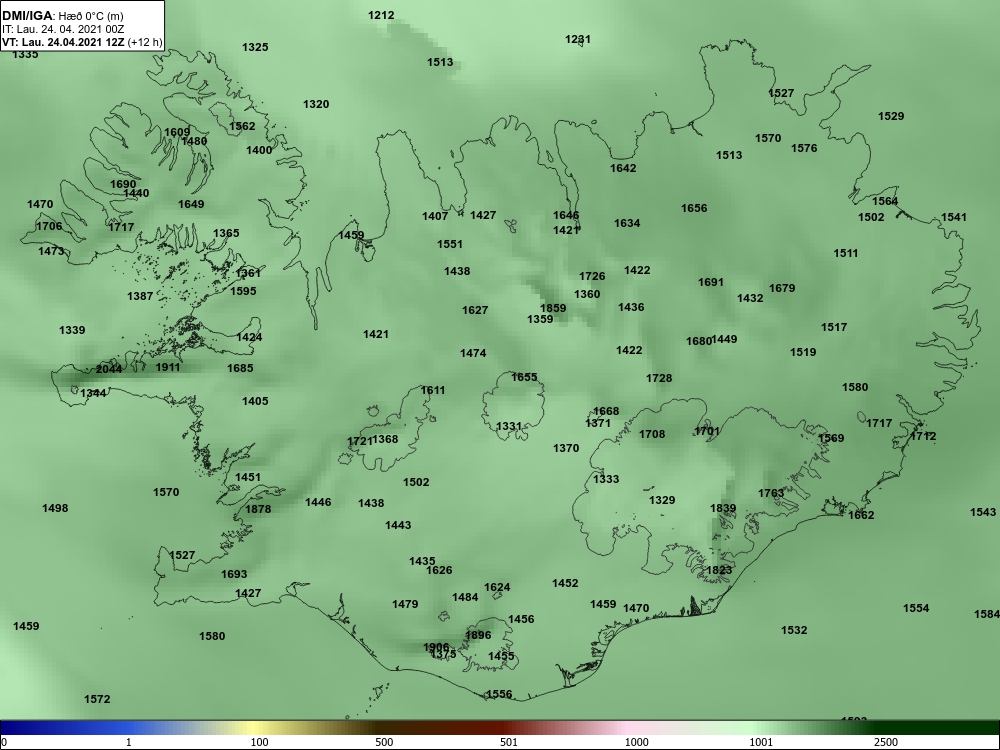Click the 1212 value at the top
This screenshot has height=750, width=1000.
[381, 15]
